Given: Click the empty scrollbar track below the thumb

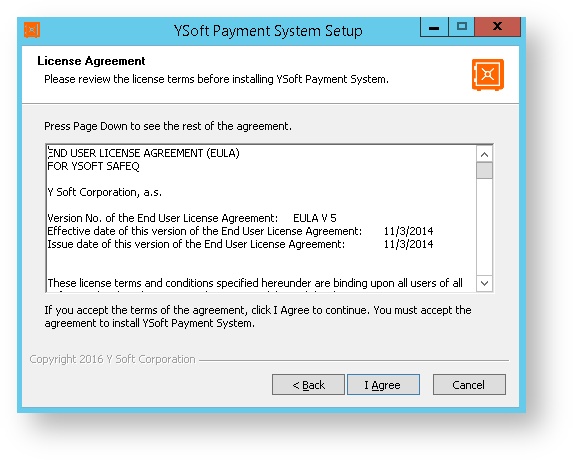Looking at the screenshot, I should pyautogui.click(x=484, y=227).
